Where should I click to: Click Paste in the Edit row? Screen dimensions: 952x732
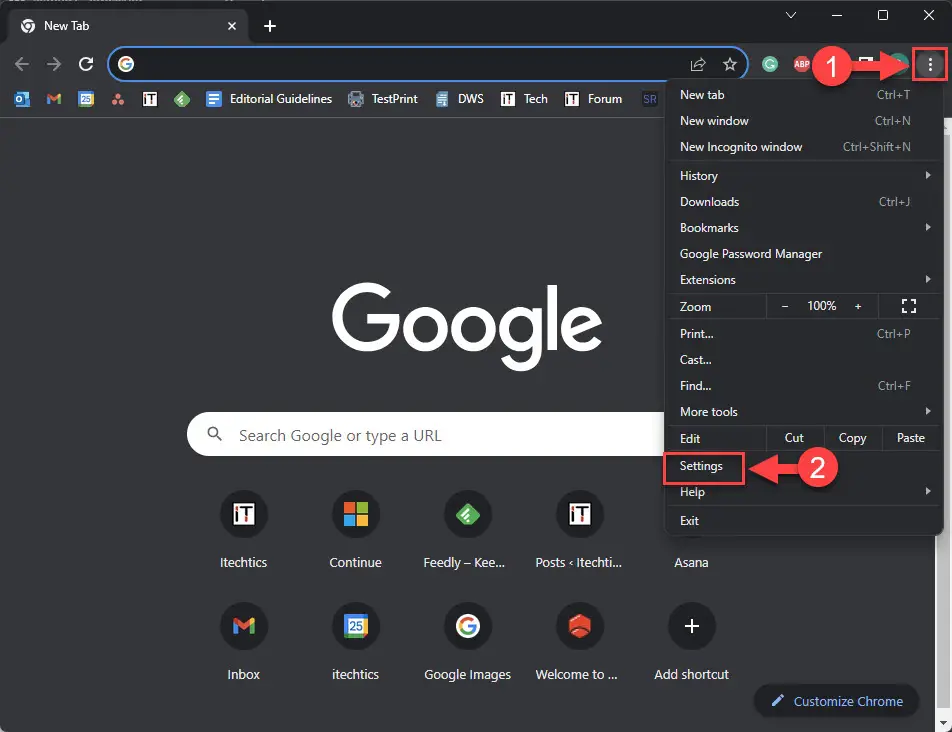[911, 438]
